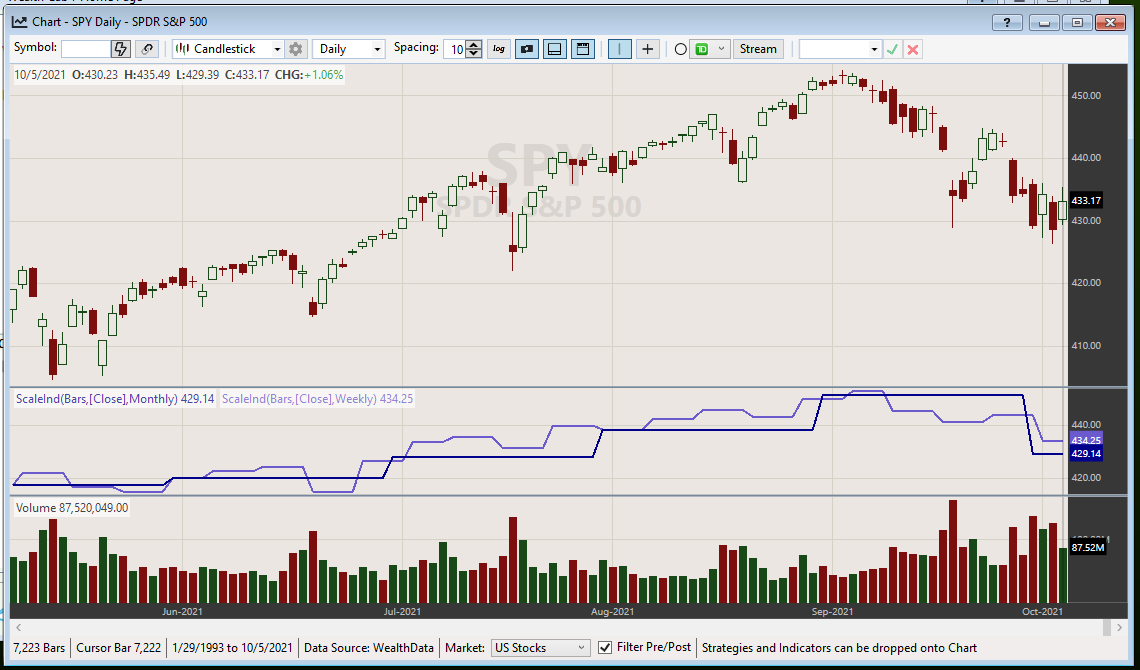Toggle the log scale button
The height and width of the screenshot is (670, 1140).
click(499, 49)
